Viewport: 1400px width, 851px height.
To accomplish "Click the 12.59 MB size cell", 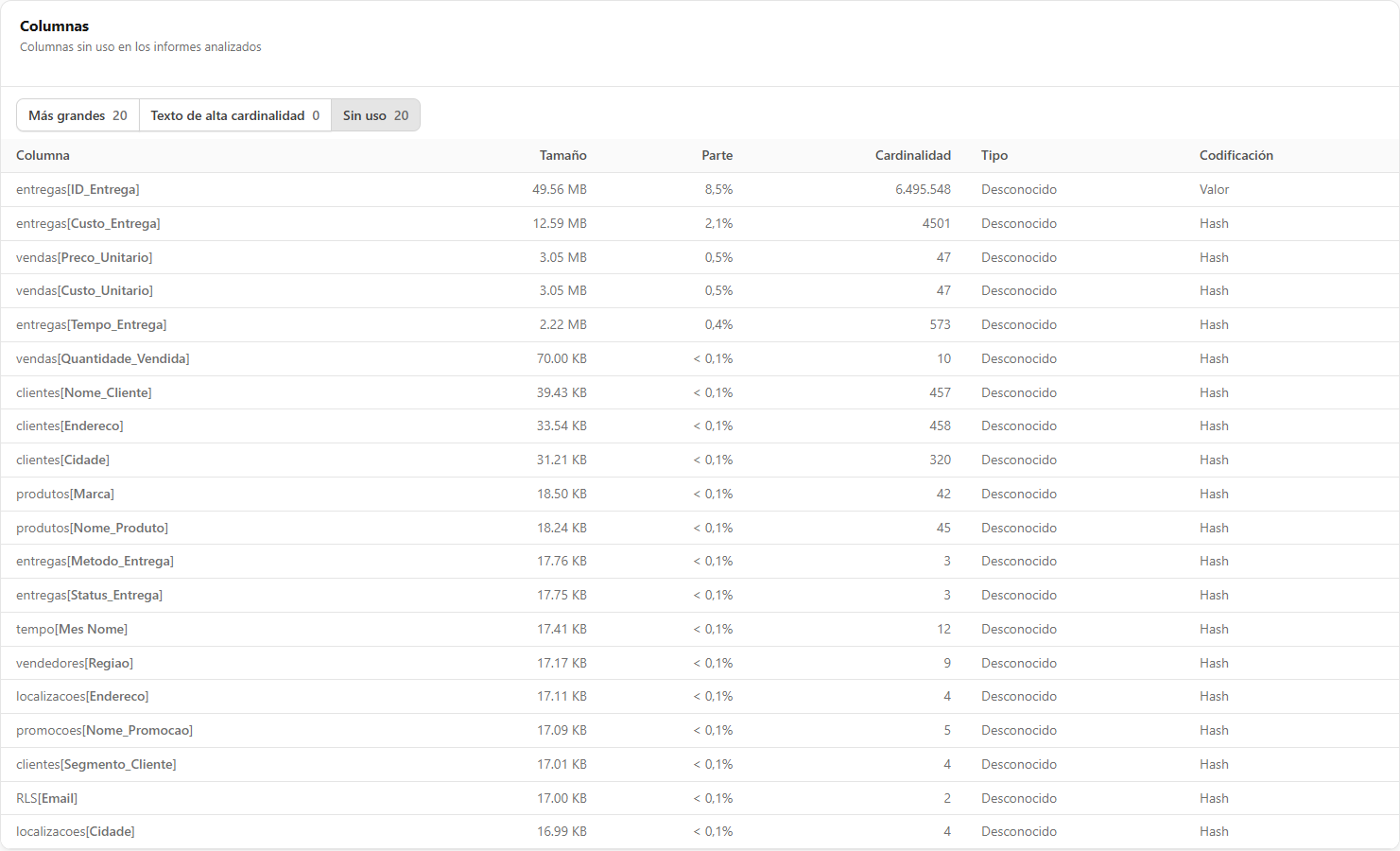I will [560, 223].
